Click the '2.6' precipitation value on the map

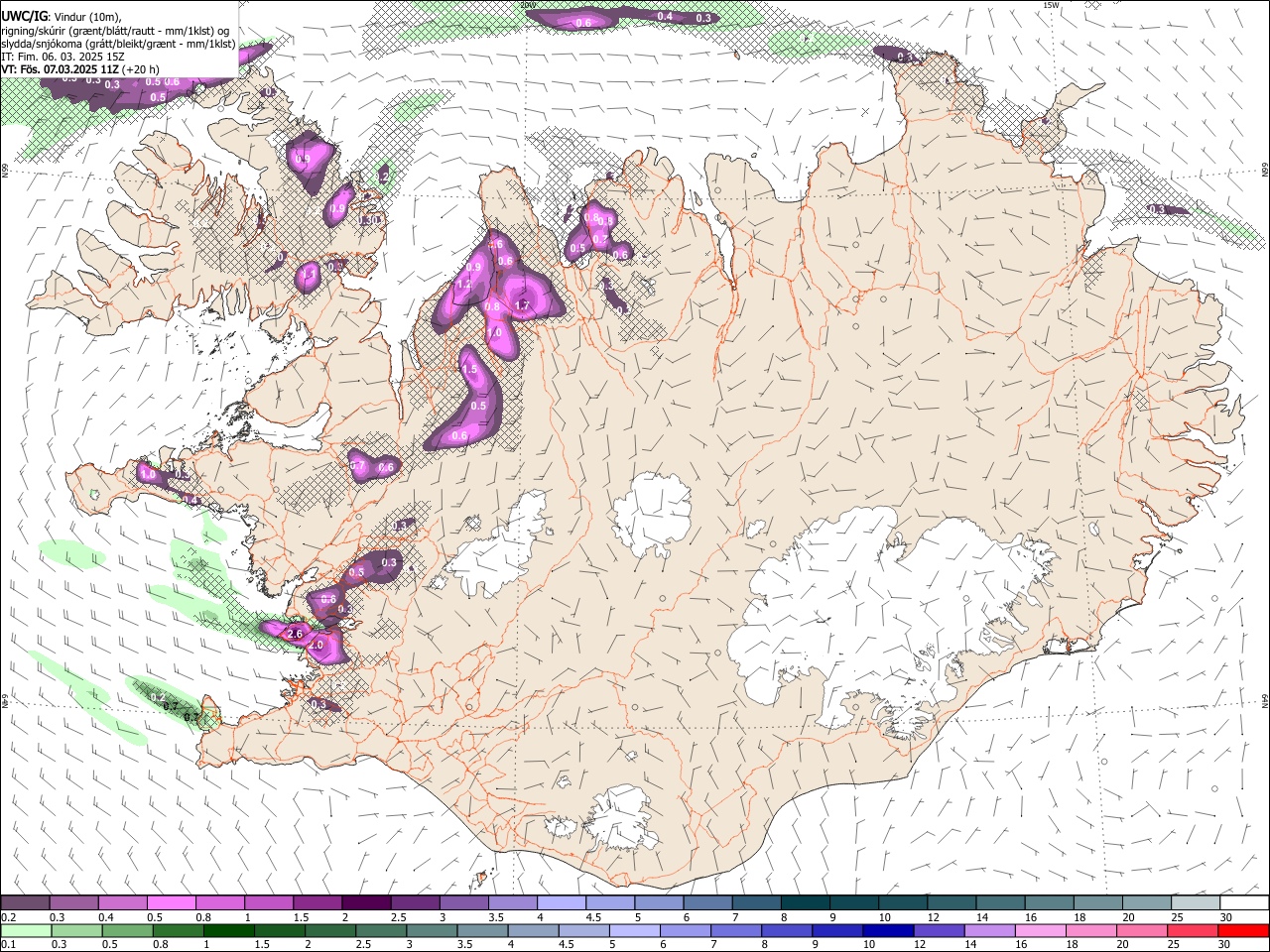click(x=294, y=633)
